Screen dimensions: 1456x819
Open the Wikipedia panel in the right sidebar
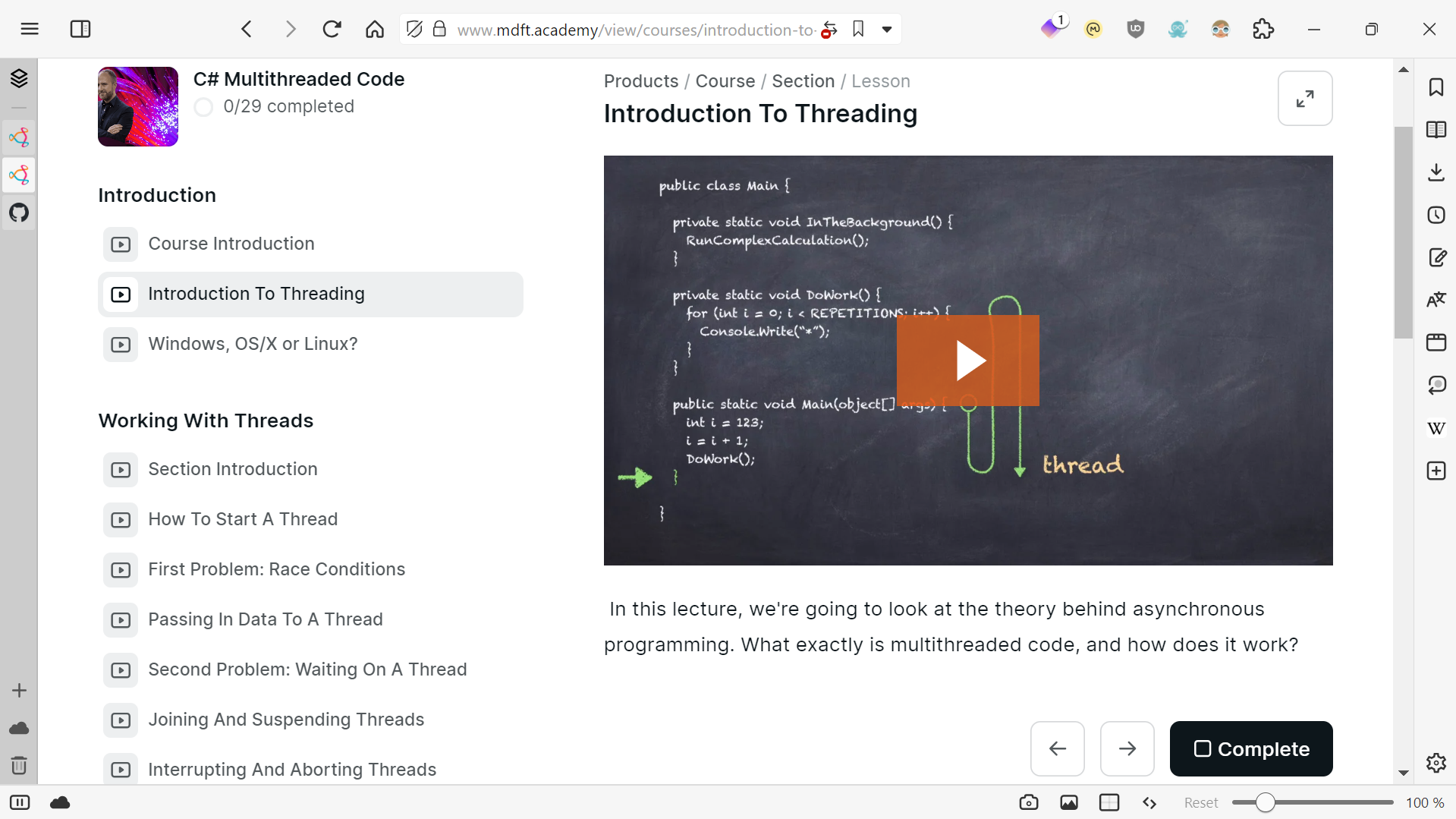coord(1436,428)
